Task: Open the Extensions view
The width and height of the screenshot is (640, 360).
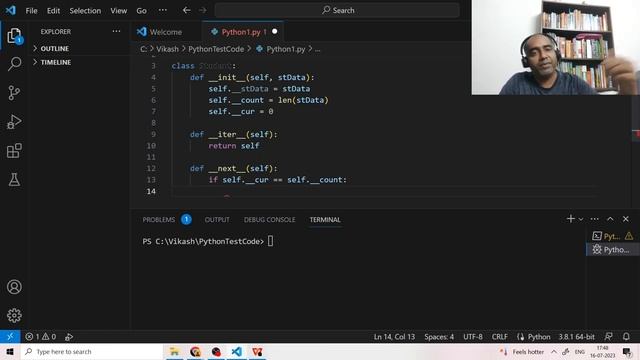Action: (14, 151)
